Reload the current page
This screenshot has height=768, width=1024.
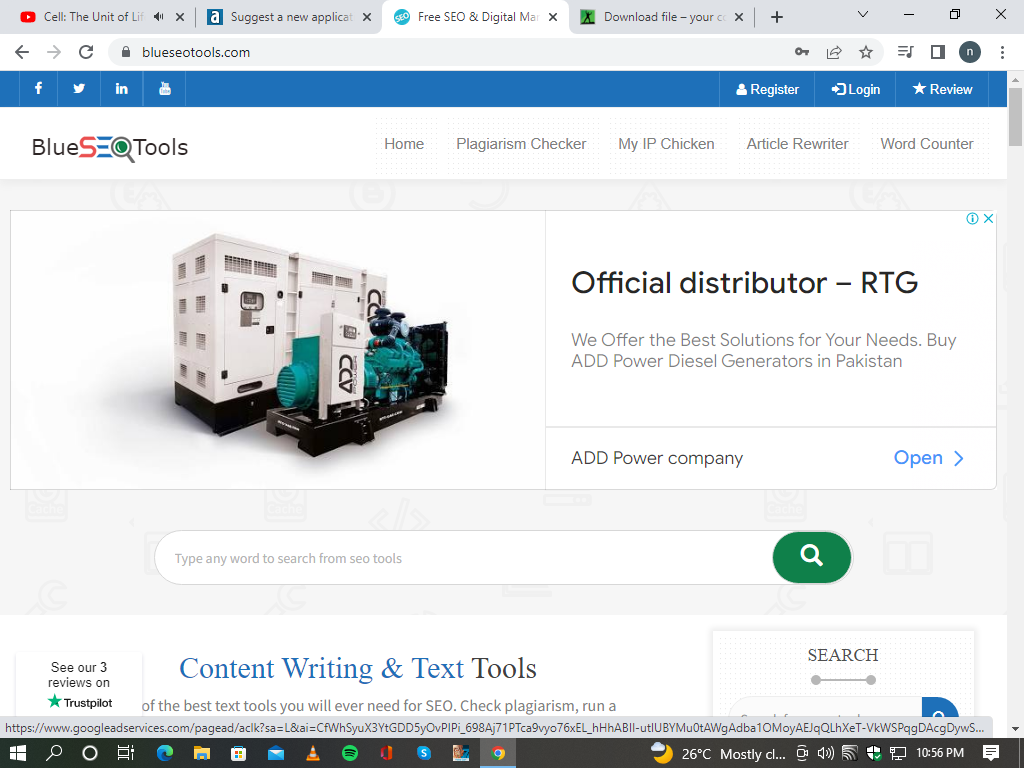(86, 52)
